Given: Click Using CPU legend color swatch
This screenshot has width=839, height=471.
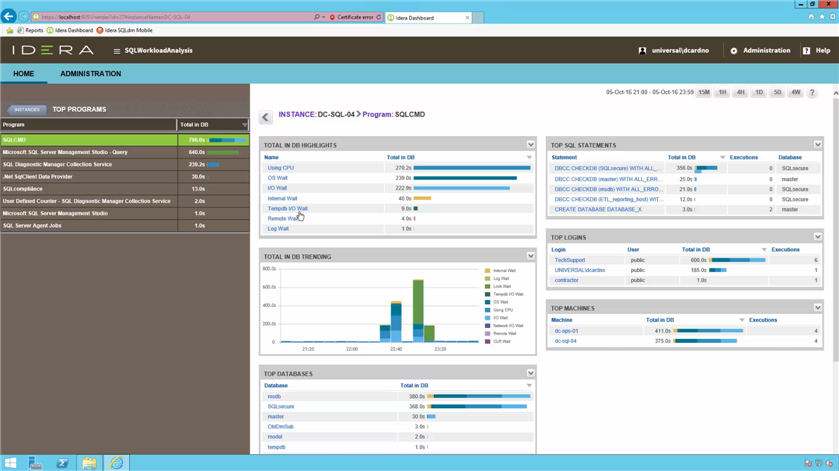Looking at the screenshot, I should point(487,310).
